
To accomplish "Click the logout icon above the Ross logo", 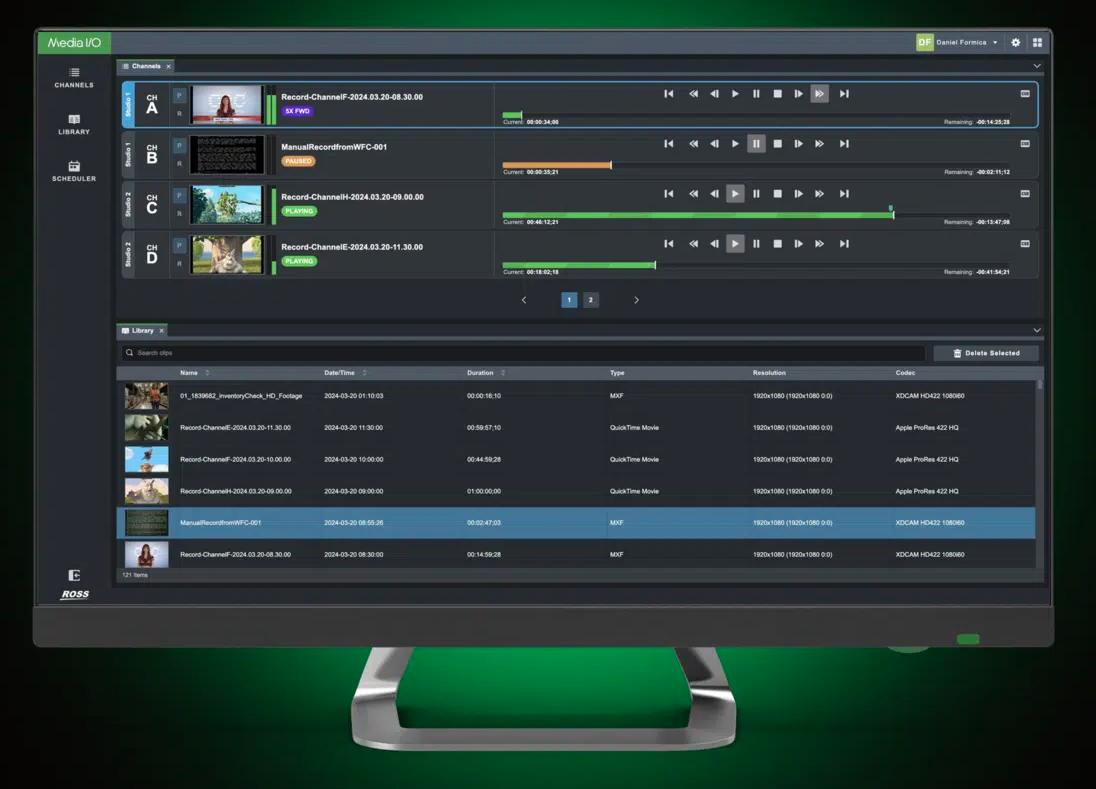I will tap(74, 575).
